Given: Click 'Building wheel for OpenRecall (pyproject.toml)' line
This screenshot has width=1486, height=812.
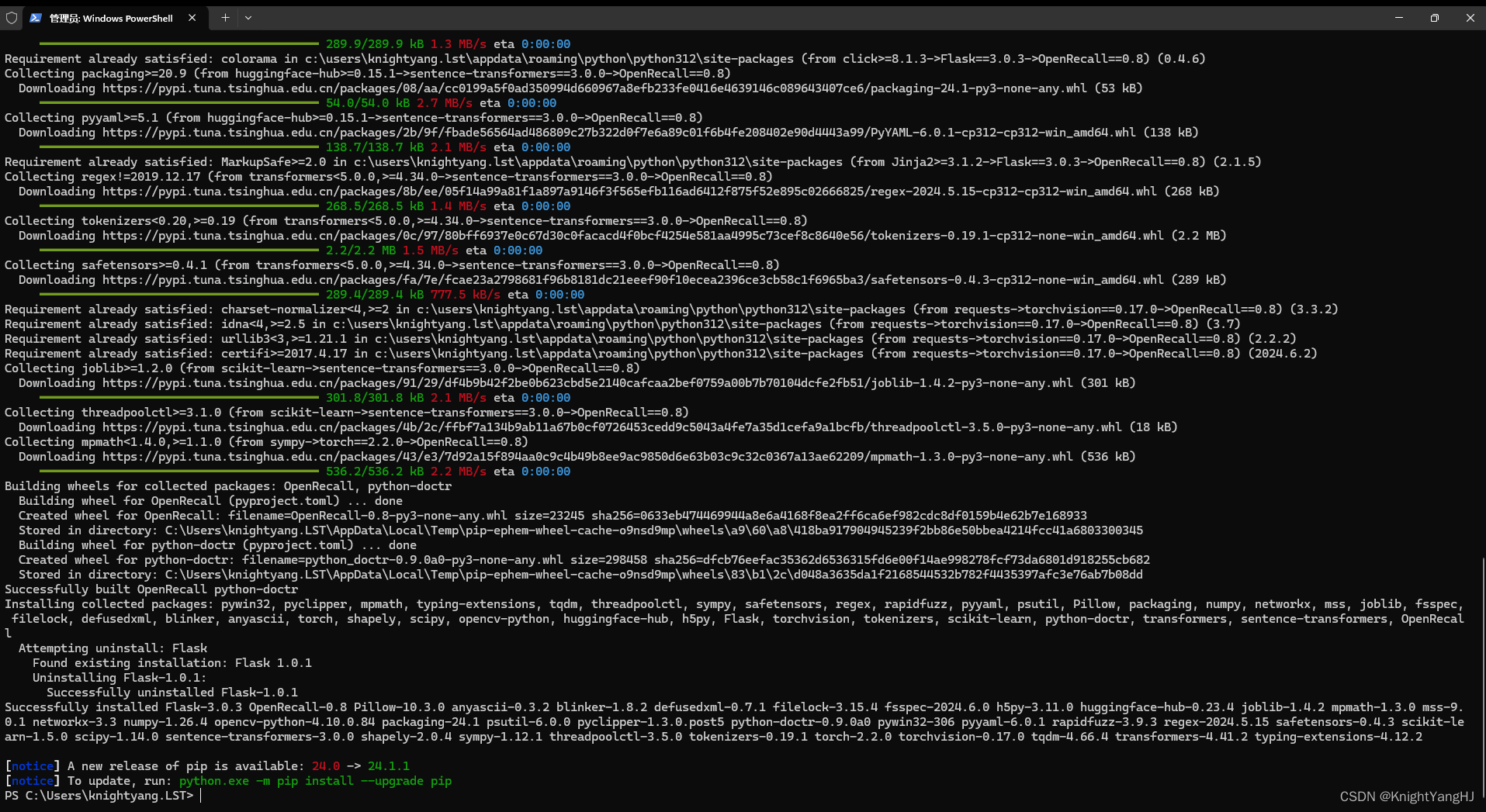Looking at the screenshot, I should click(x=210, y=501).
